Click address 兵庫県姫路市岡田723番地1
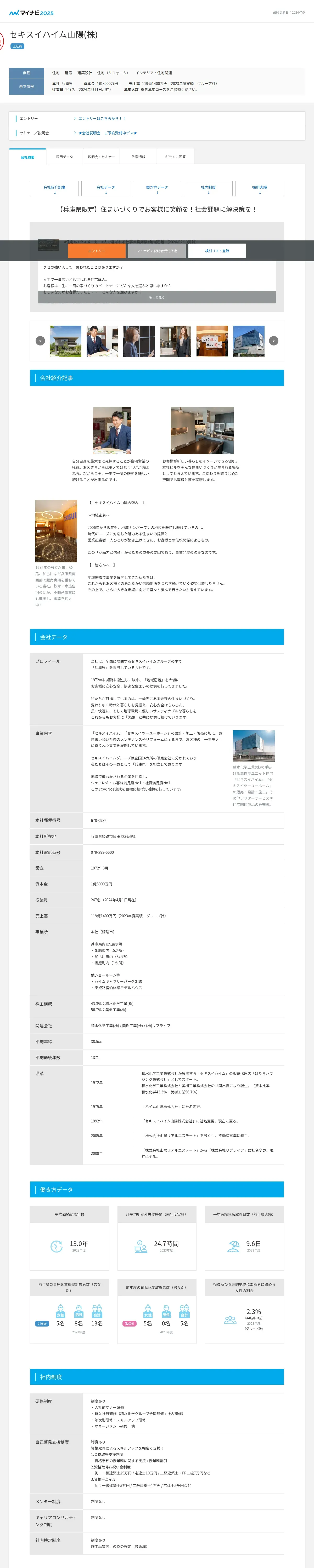314x1568 pixels. click(113, 836)
